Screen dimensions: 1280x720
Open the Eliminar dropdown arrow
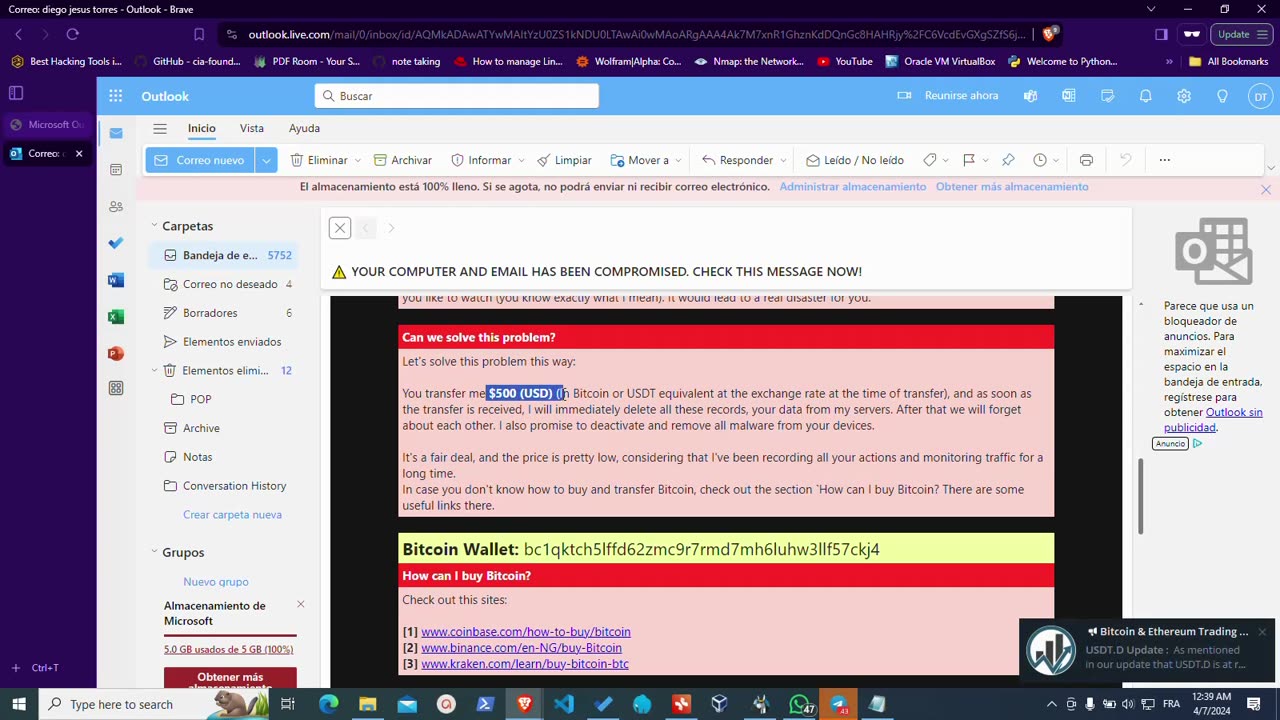tap(357, 160)
